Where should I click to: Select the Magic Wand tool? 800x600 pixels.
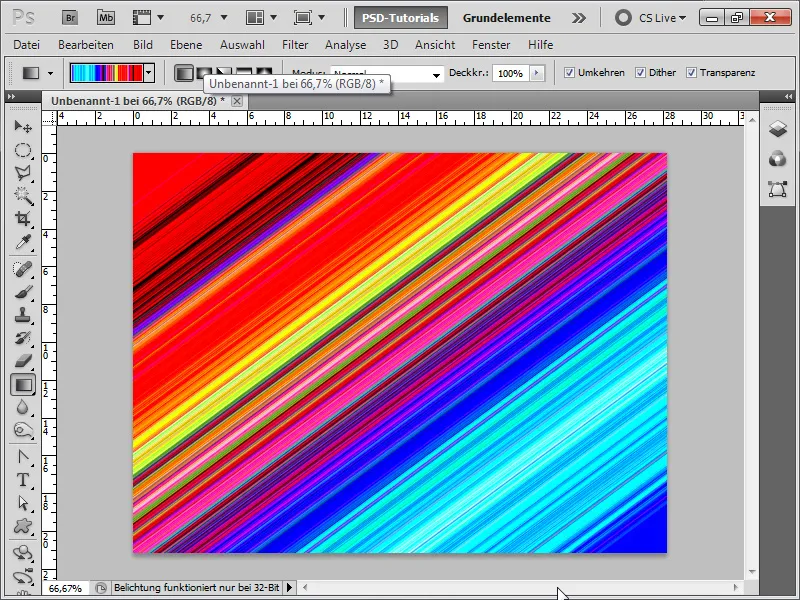pyautogui.click(x=23, y=196)
